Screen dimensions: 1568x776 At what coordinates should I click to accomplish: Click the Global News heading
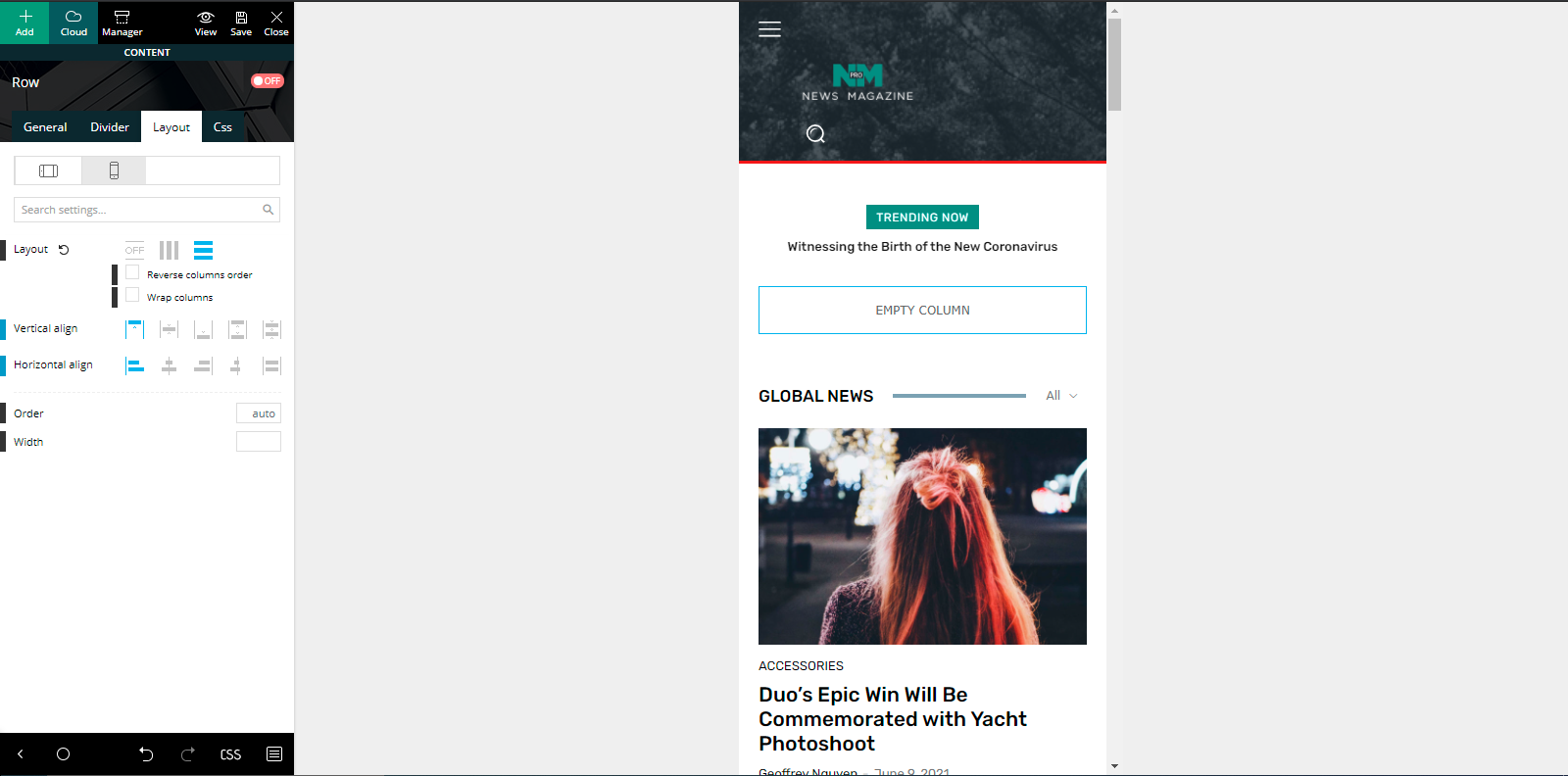click(x=816, y=396)
